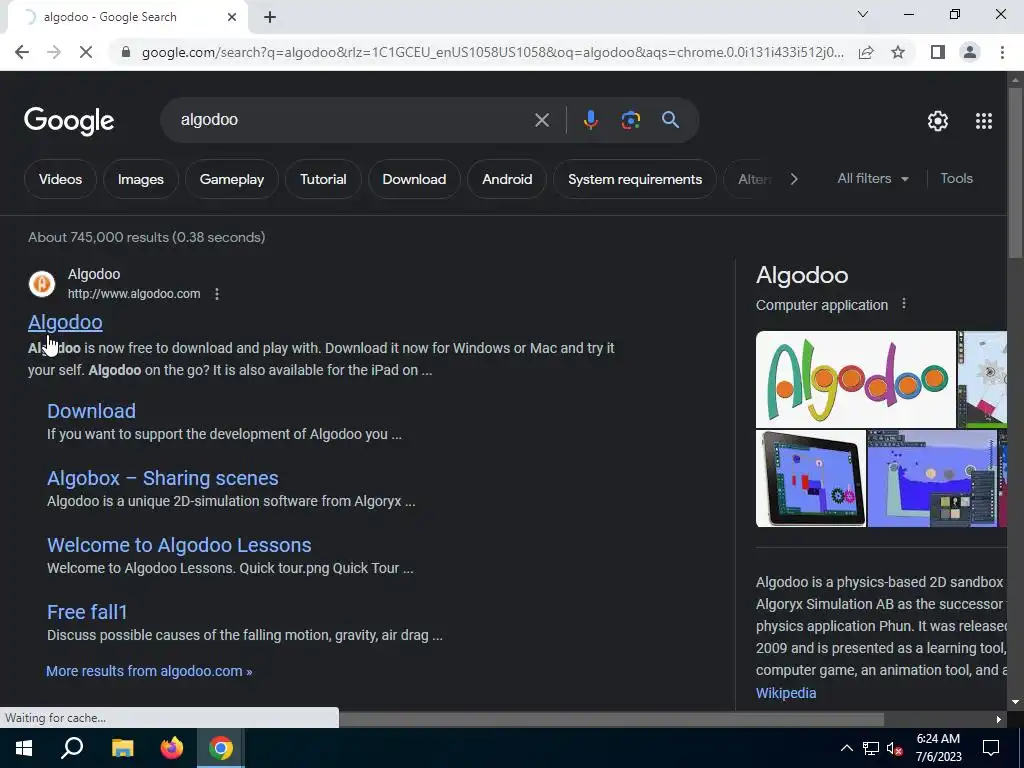The height and width of the screenshot is (768, 1024).
Task: Click the muted volume tray icon
Action: (x=895, y=748)
